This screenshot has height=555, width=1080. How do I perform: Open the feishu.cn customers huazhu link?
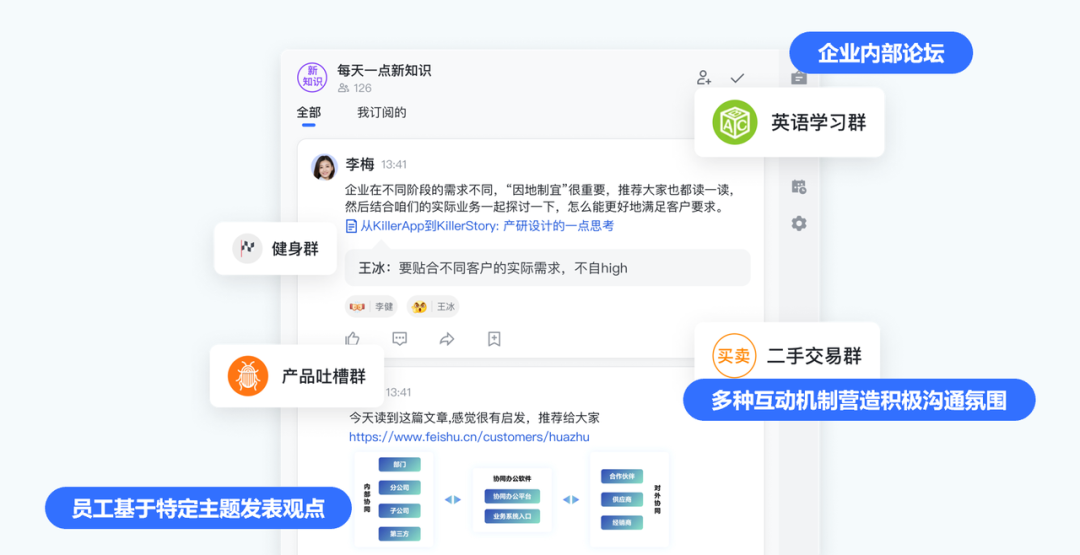[x=469, y=437]
